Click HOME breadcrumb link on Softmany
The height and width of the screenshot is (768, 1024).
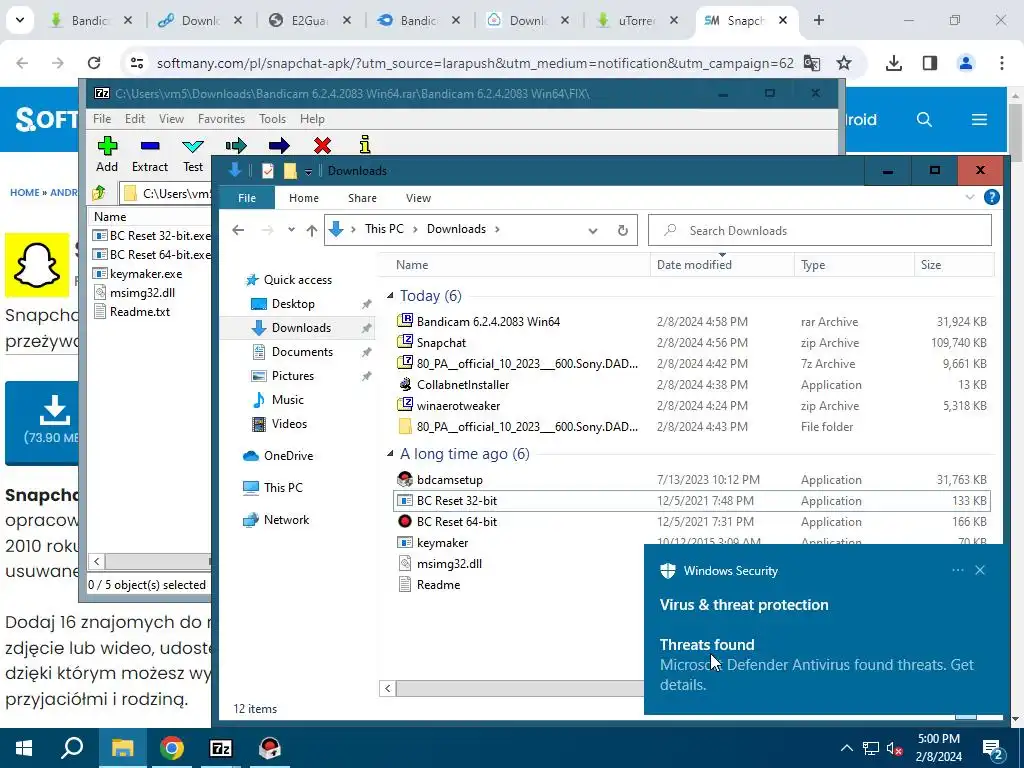pos(24,192)
